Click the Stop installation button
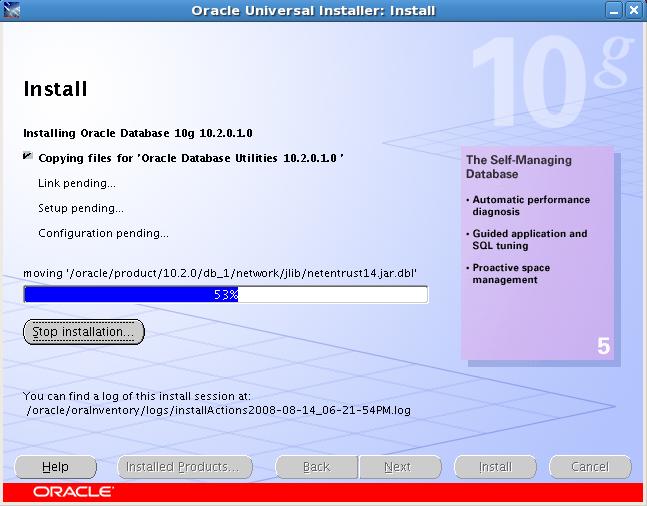Screen dimensions: 647x506 coord(84,332)
